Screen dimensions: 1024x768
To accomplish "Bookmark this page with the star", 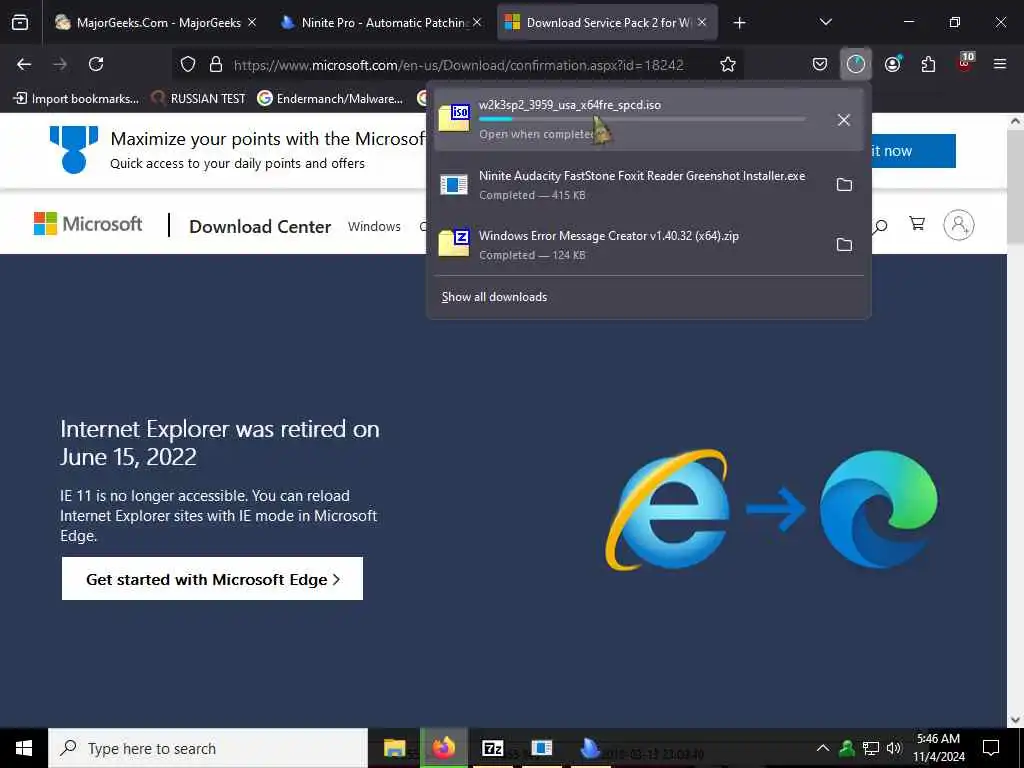I will tap(728, 64).
